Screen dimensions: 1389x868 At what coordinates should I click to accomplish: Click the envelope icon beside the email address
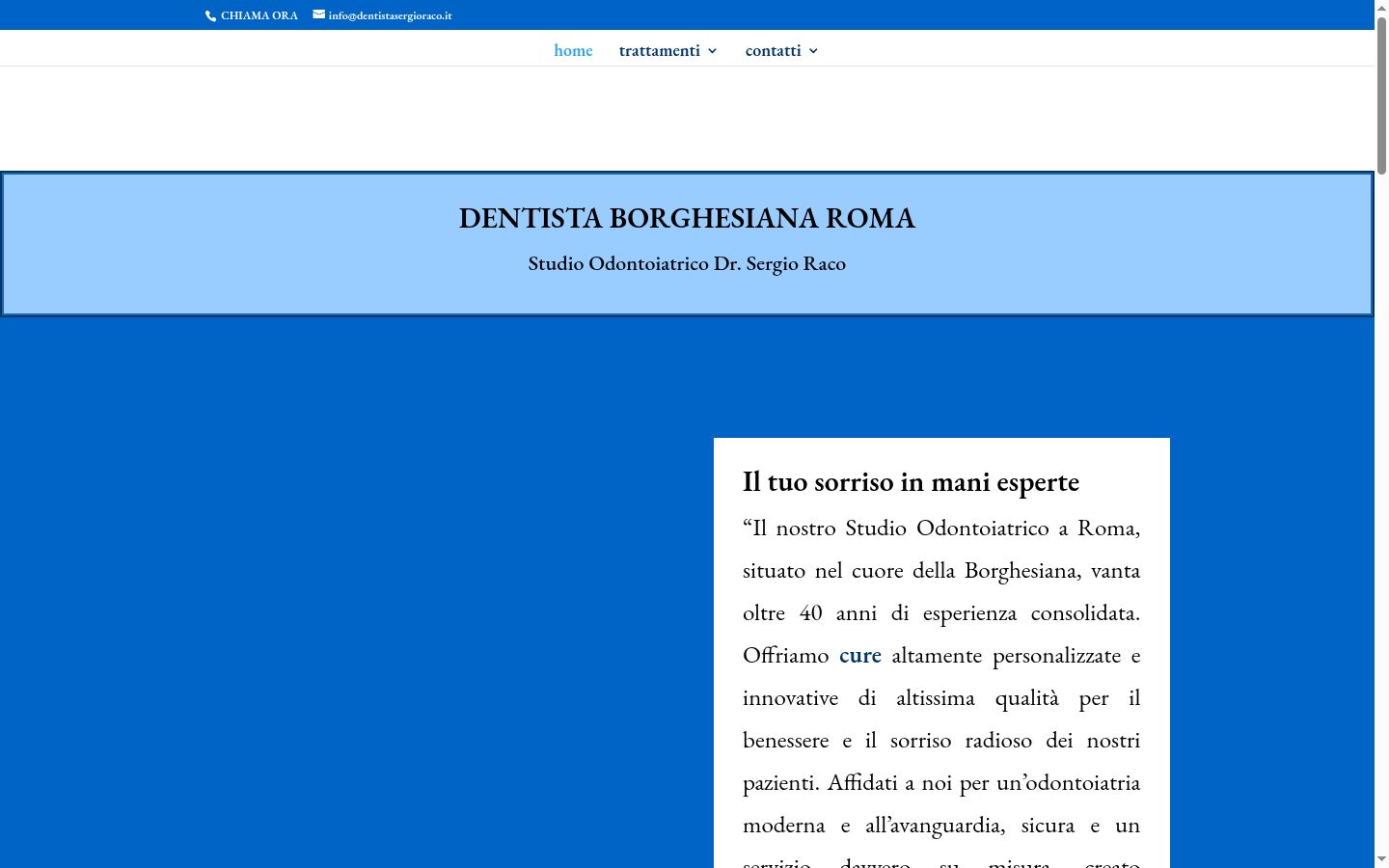[x=318, y=14]
